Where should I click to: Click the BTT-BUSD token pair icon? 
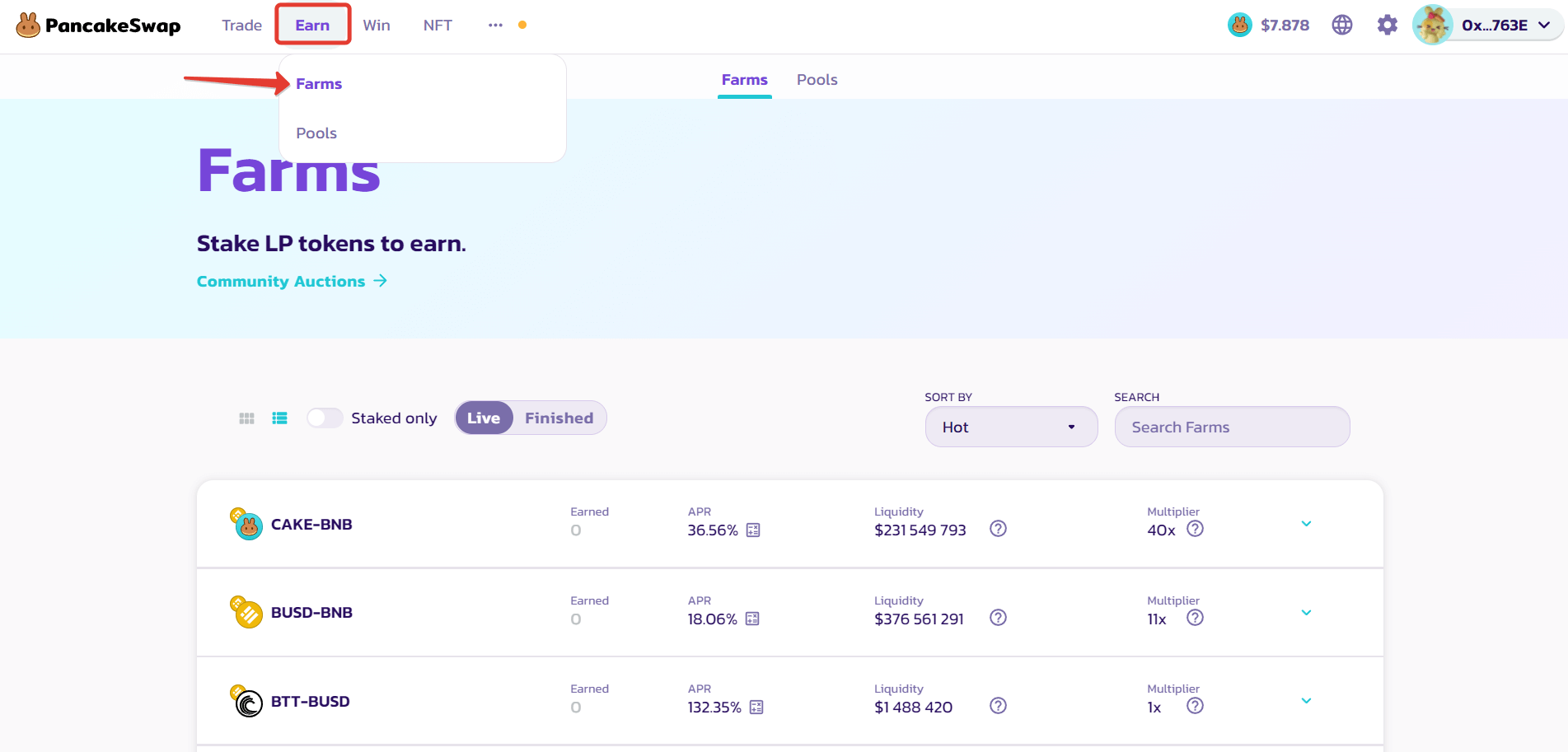coord(246,701)
